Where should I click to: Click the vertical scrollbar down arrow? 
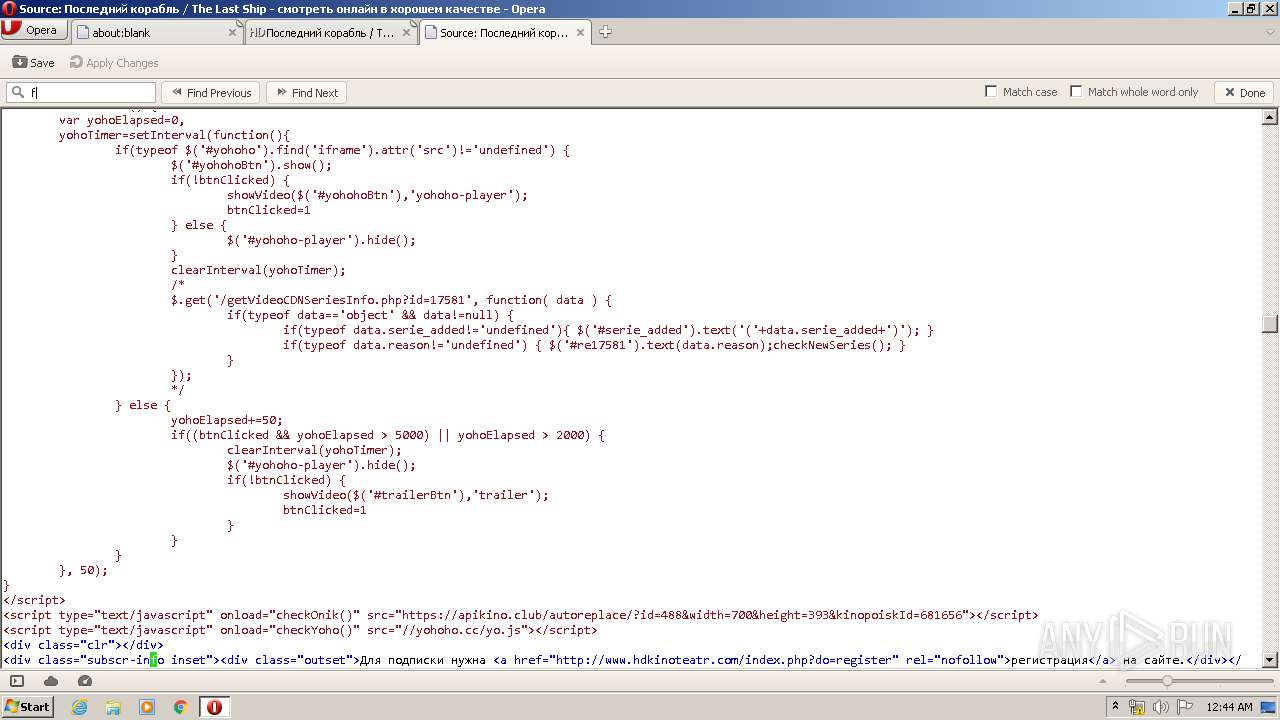point(1270,660)
